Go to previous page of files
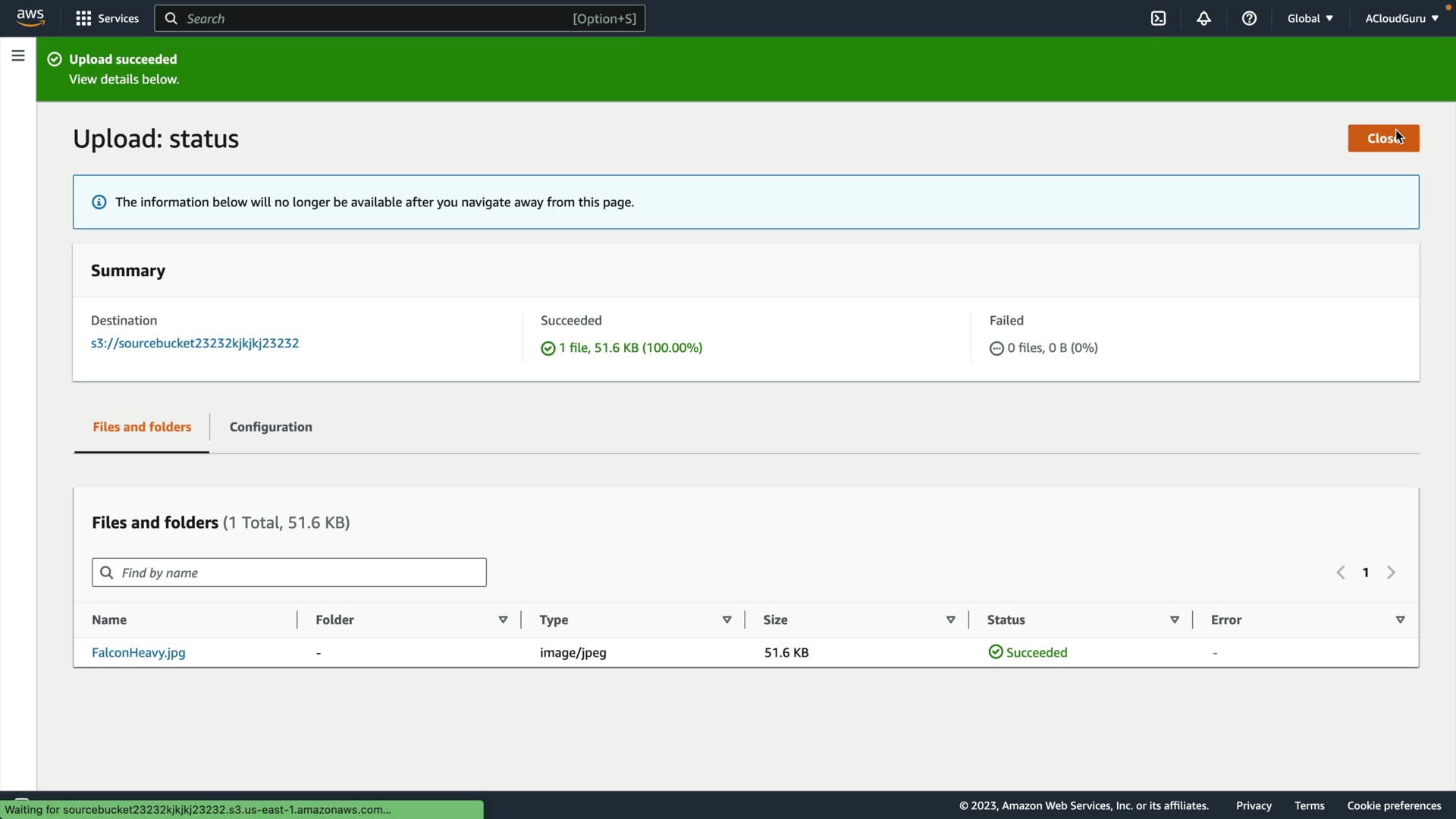1456x819 pixels. point(1341,573)
